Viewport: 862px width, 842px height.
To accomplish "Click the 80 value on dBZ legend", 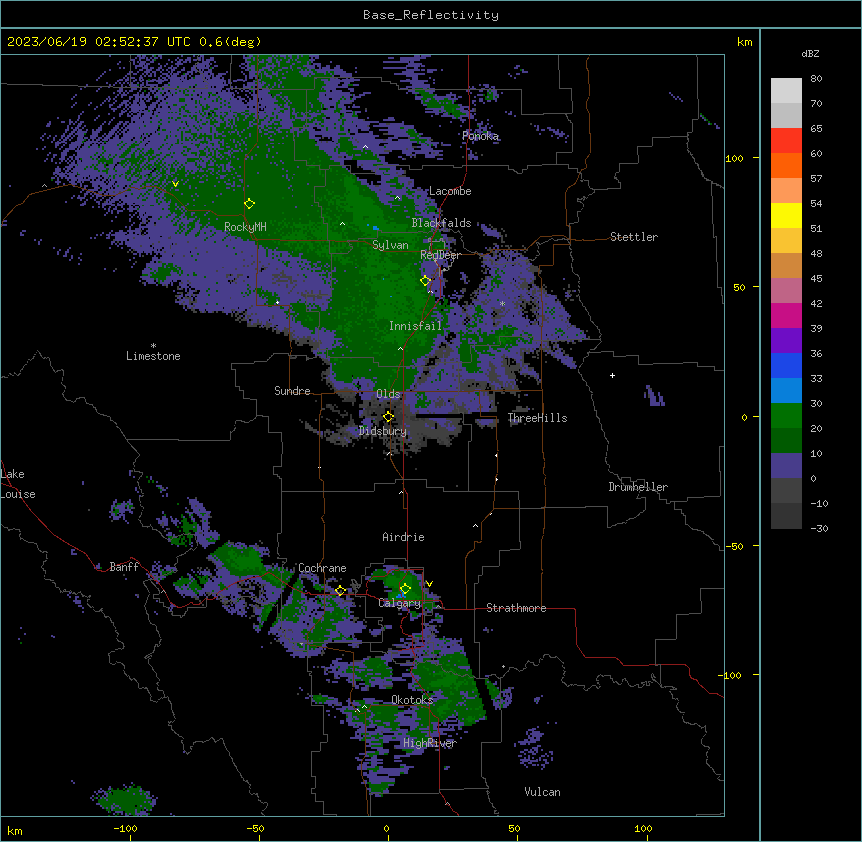I will point(816,79).
